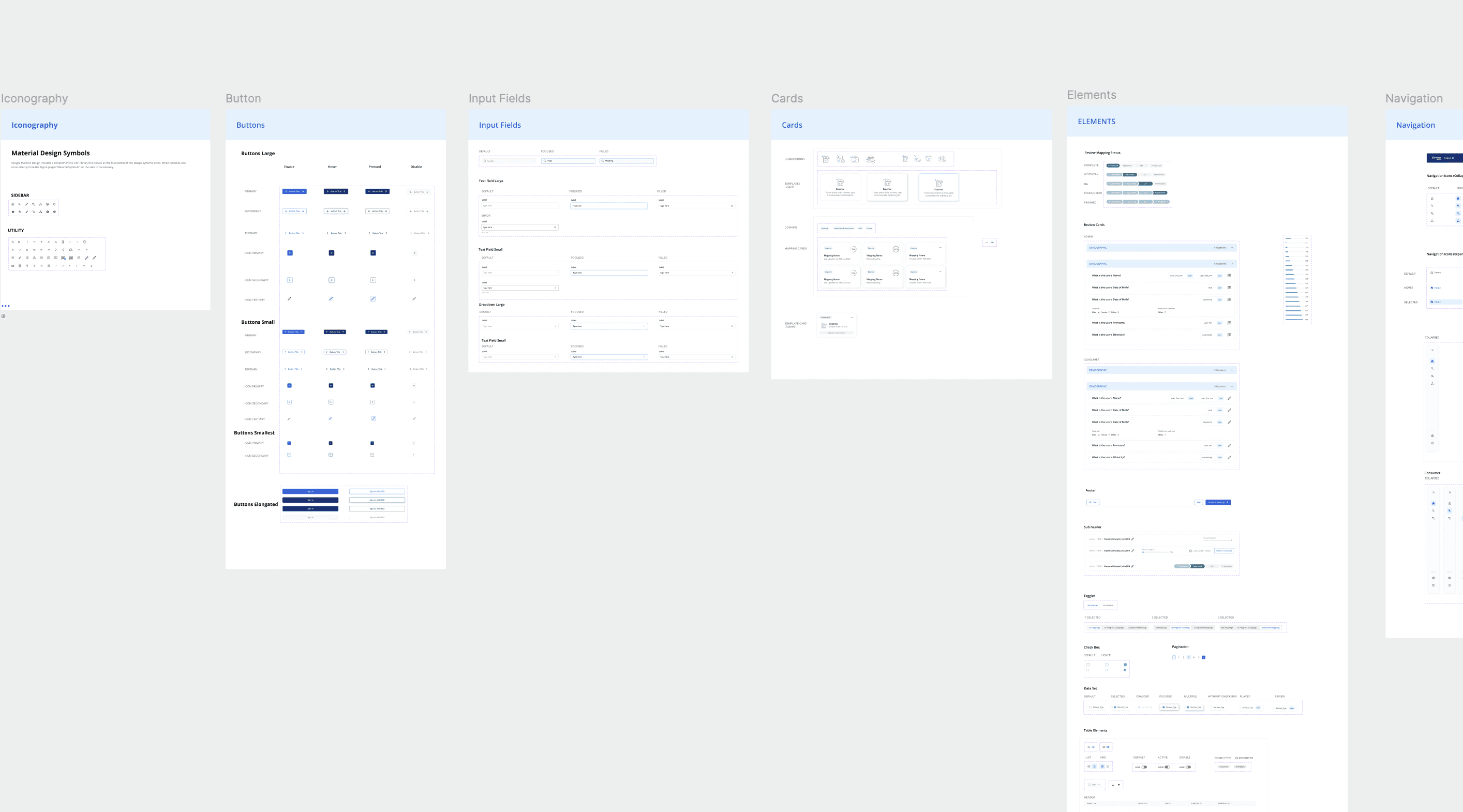Click the 'Reset To Default' sub header button
The image size is (1463, 812).
(x=1224, y=551)
